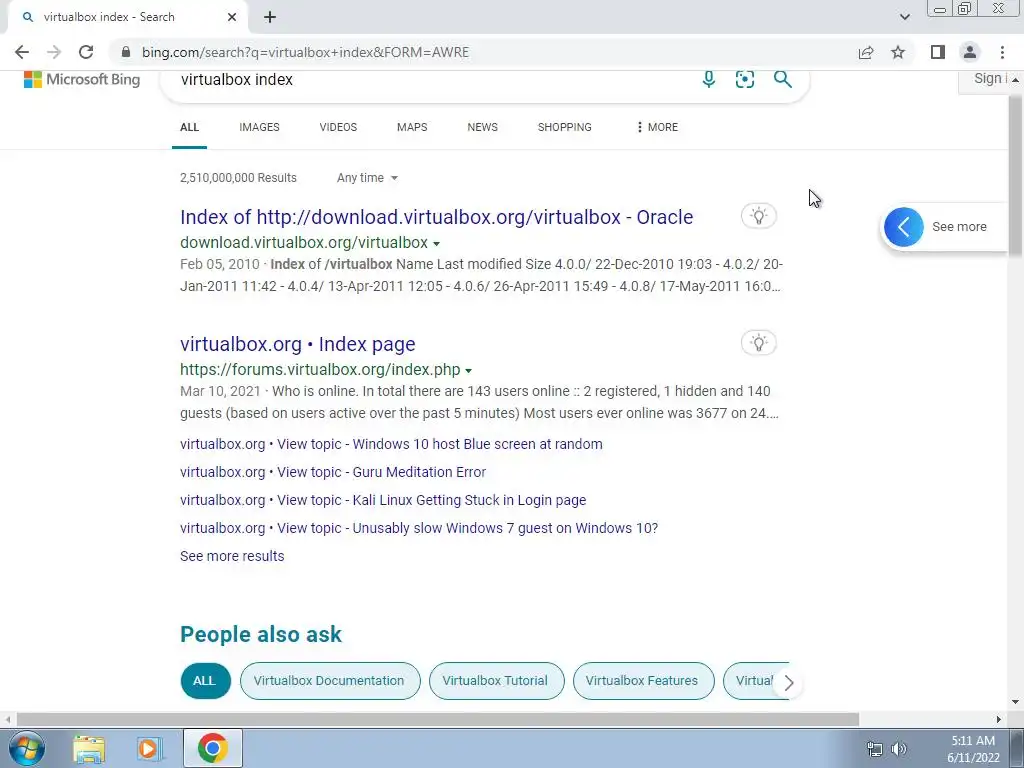Expand arrow next to download.virtualbox.org URL

436,244
